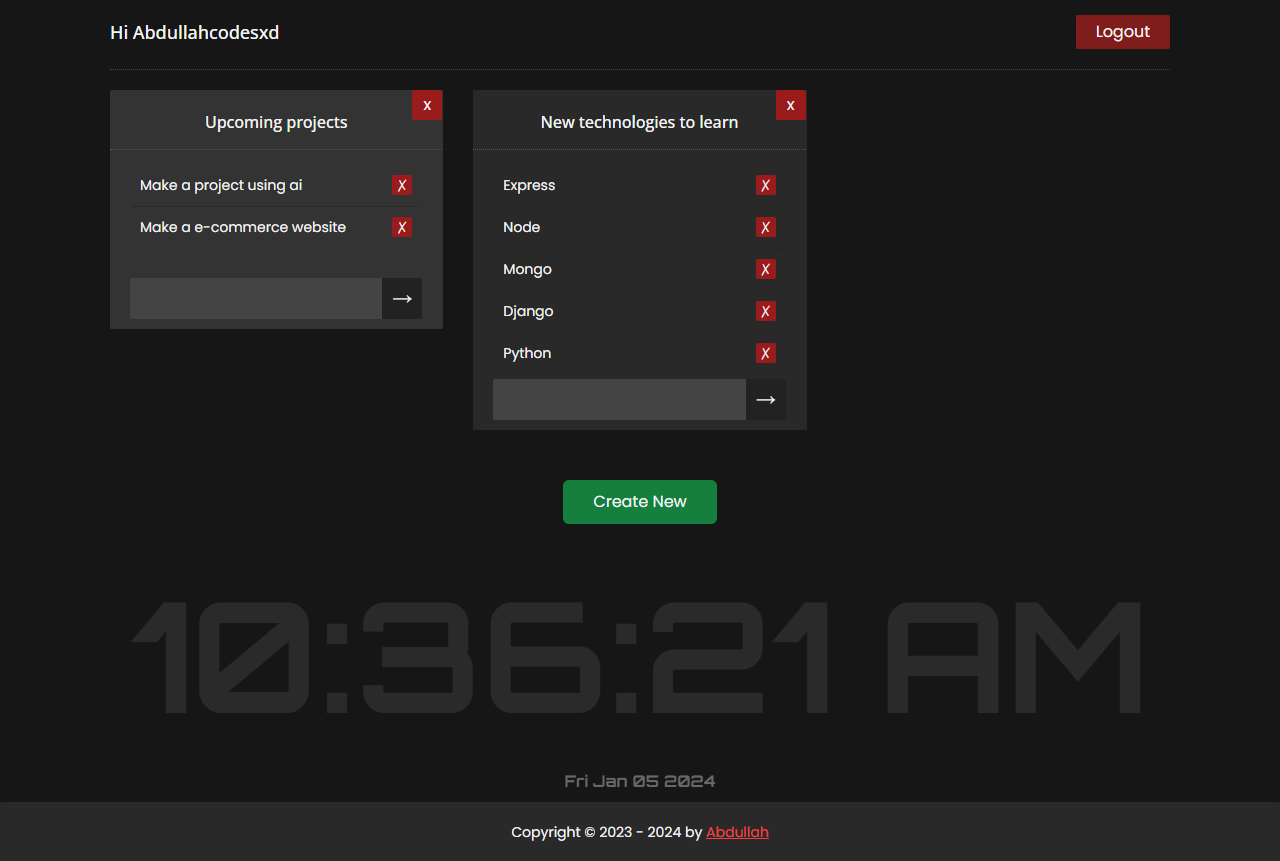This screenshot has width=1280, height=861.
Task: Submit new item arrow in Upcoming projects
Action: (402, 299)
